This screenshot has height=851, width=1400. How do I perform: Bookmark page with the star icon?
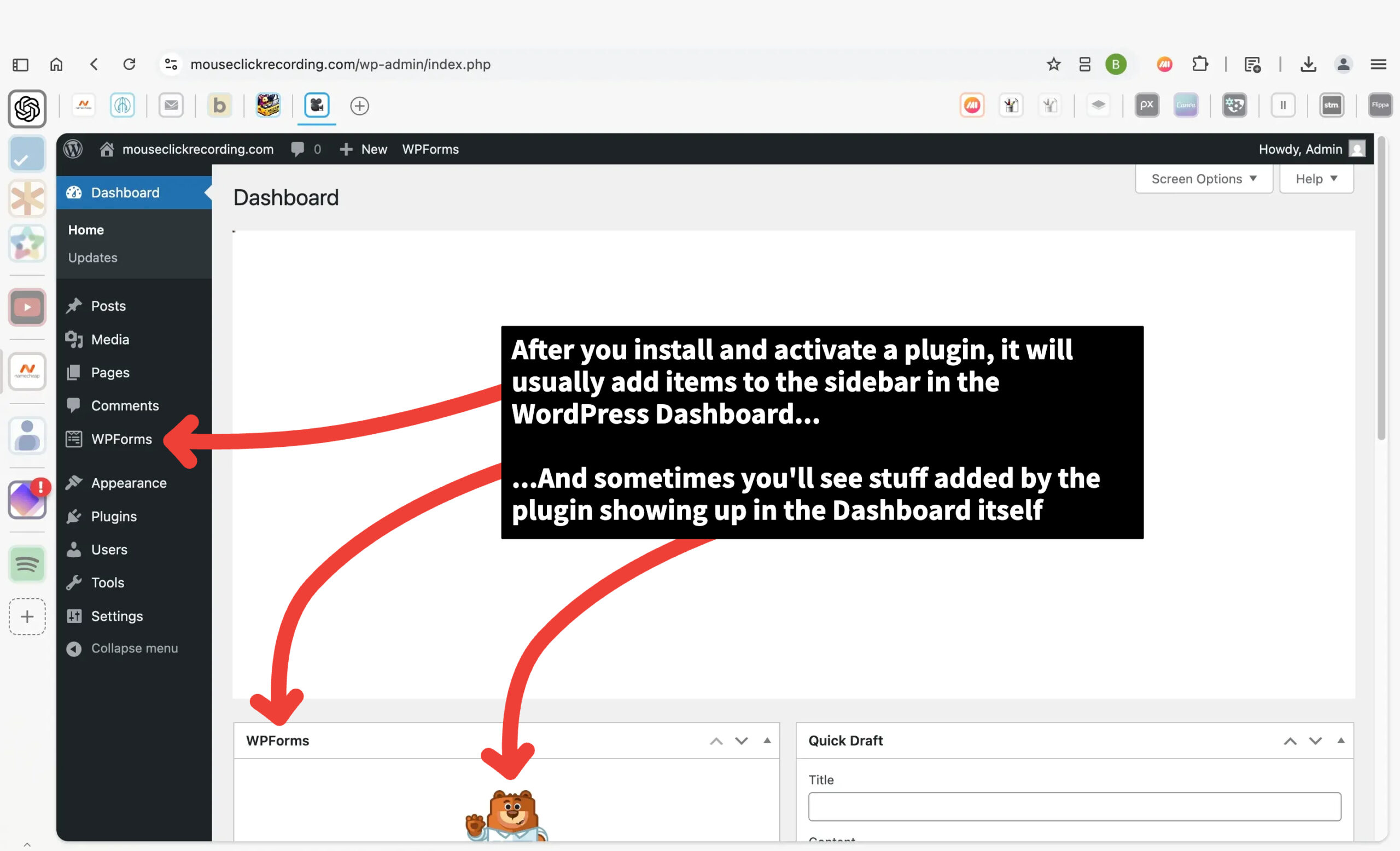coord(1053,64)
